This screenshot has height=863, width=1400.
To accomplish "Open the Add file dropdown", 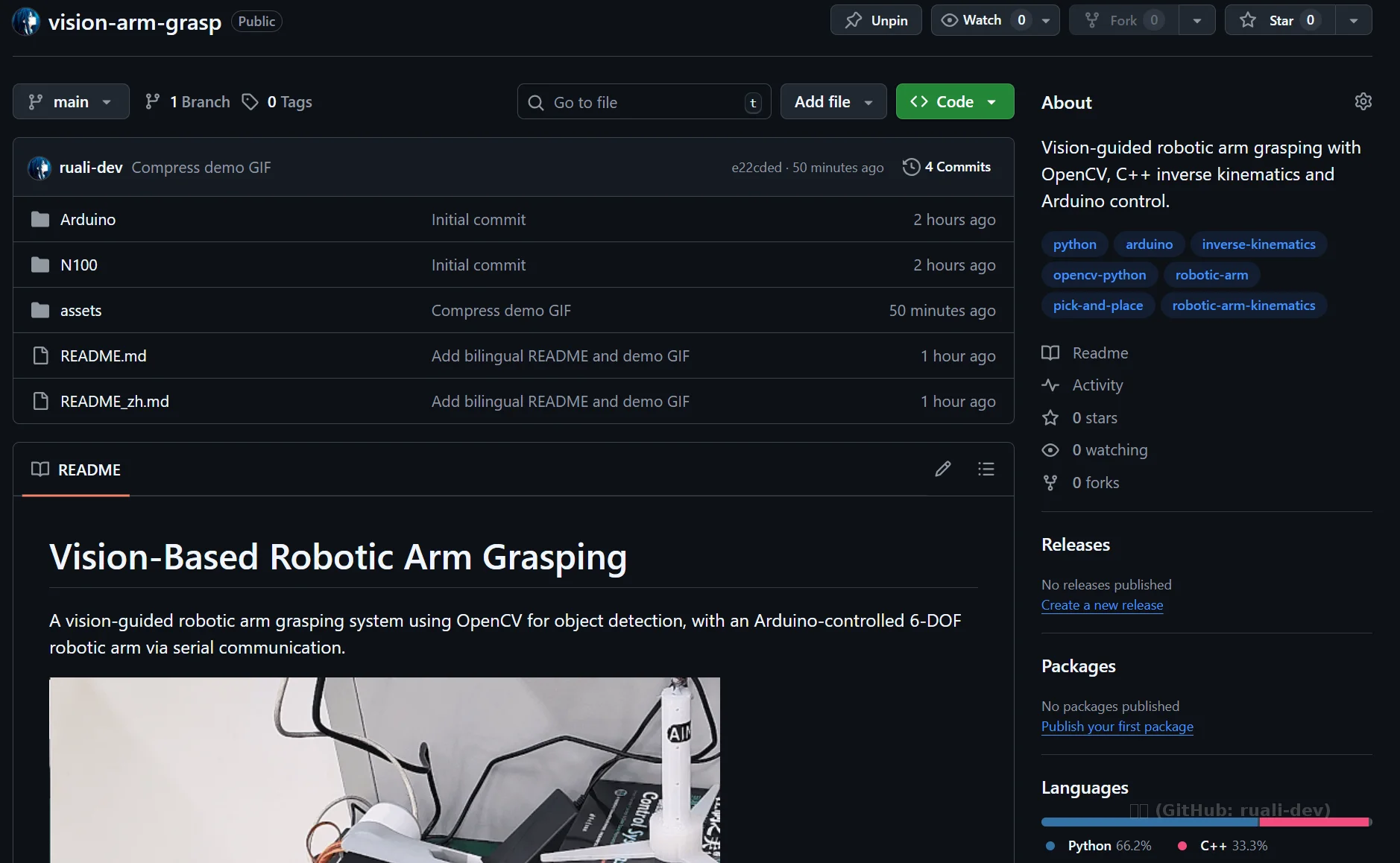I will 833,101.
